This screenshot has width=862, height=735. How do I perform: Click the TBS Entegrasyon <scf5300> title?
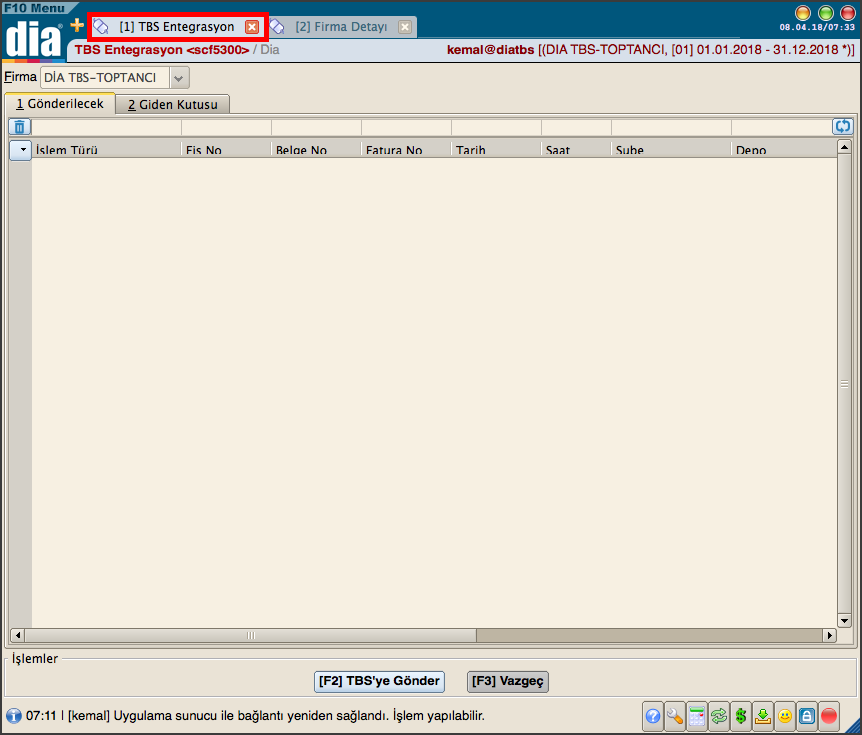pyautogui.click(x=162, y=50)
